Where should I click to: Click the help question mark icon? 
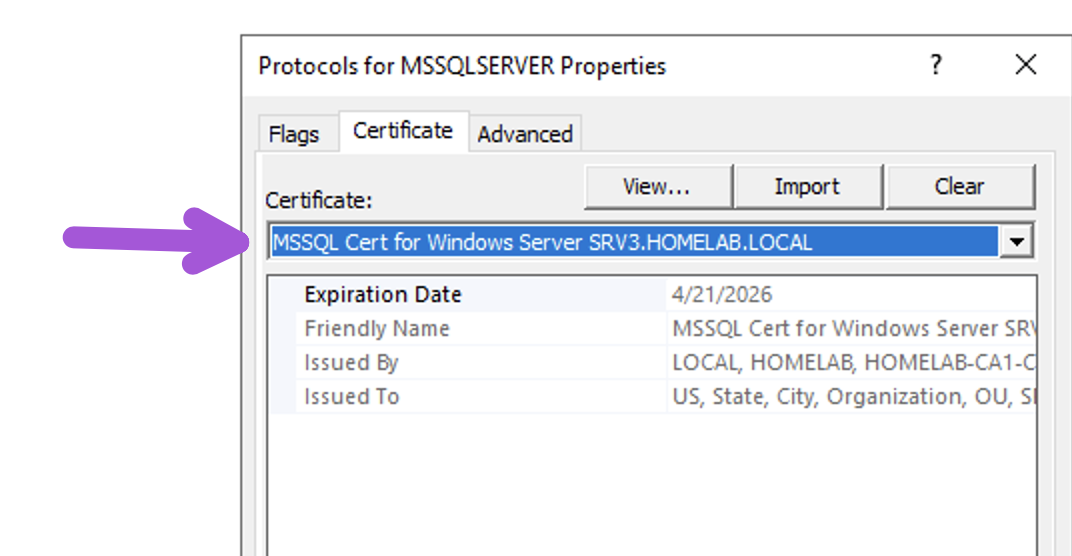point(936,65)
